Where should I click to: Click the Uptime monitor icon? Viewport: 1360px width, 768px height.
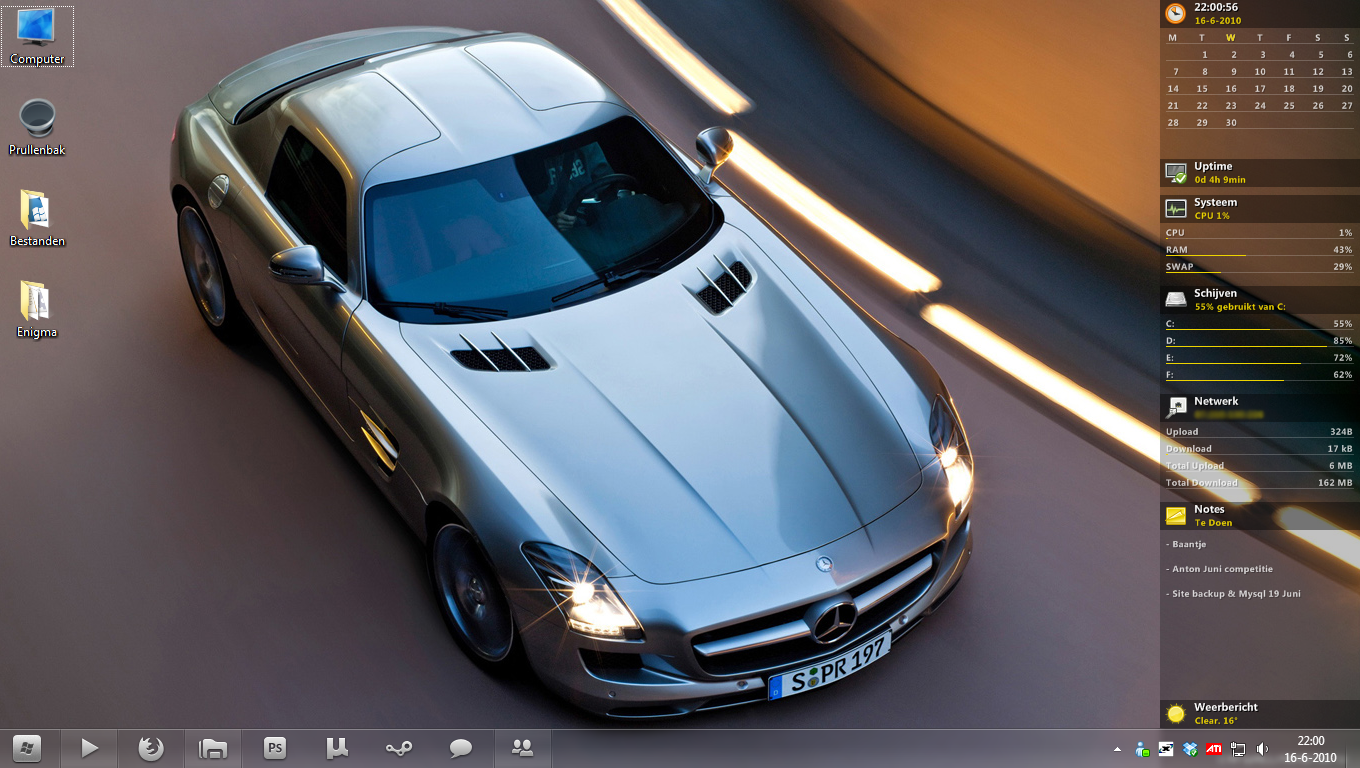1176,173
